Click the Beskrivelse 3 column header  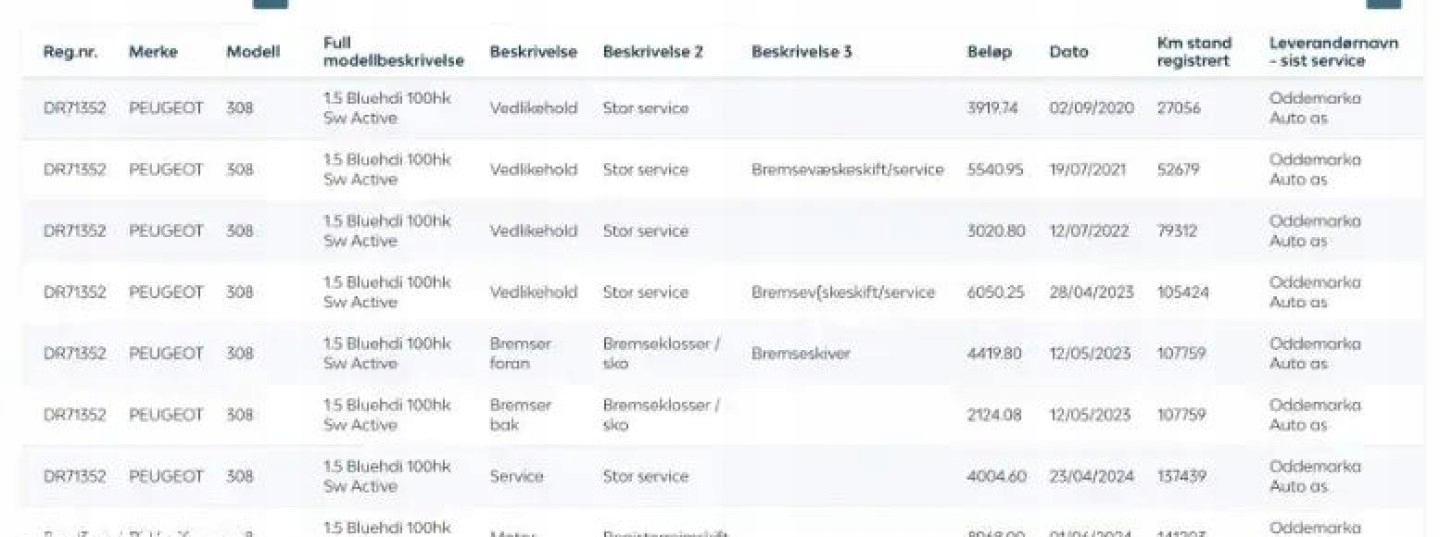pyautogui.click(x=801, y=52)
